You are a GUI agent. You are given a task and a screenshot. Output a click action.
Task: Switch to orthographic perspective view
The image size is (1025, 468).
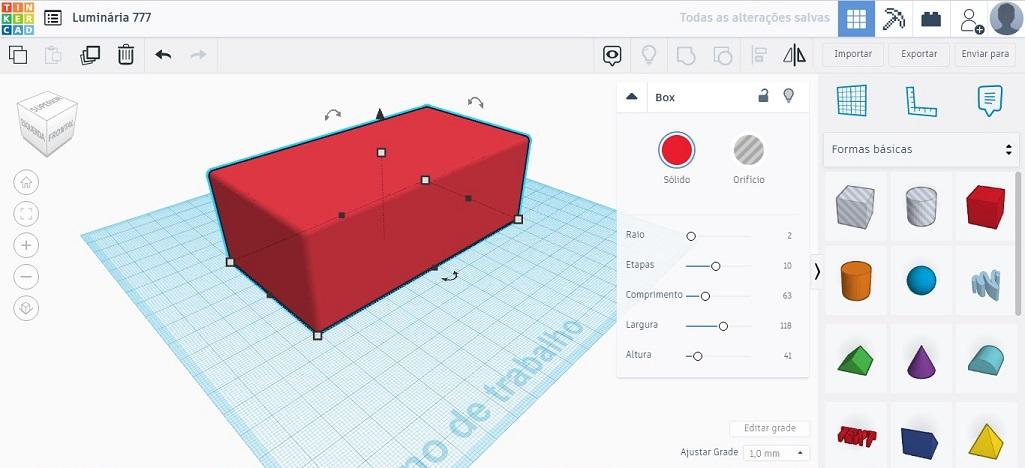click(26, 308)
